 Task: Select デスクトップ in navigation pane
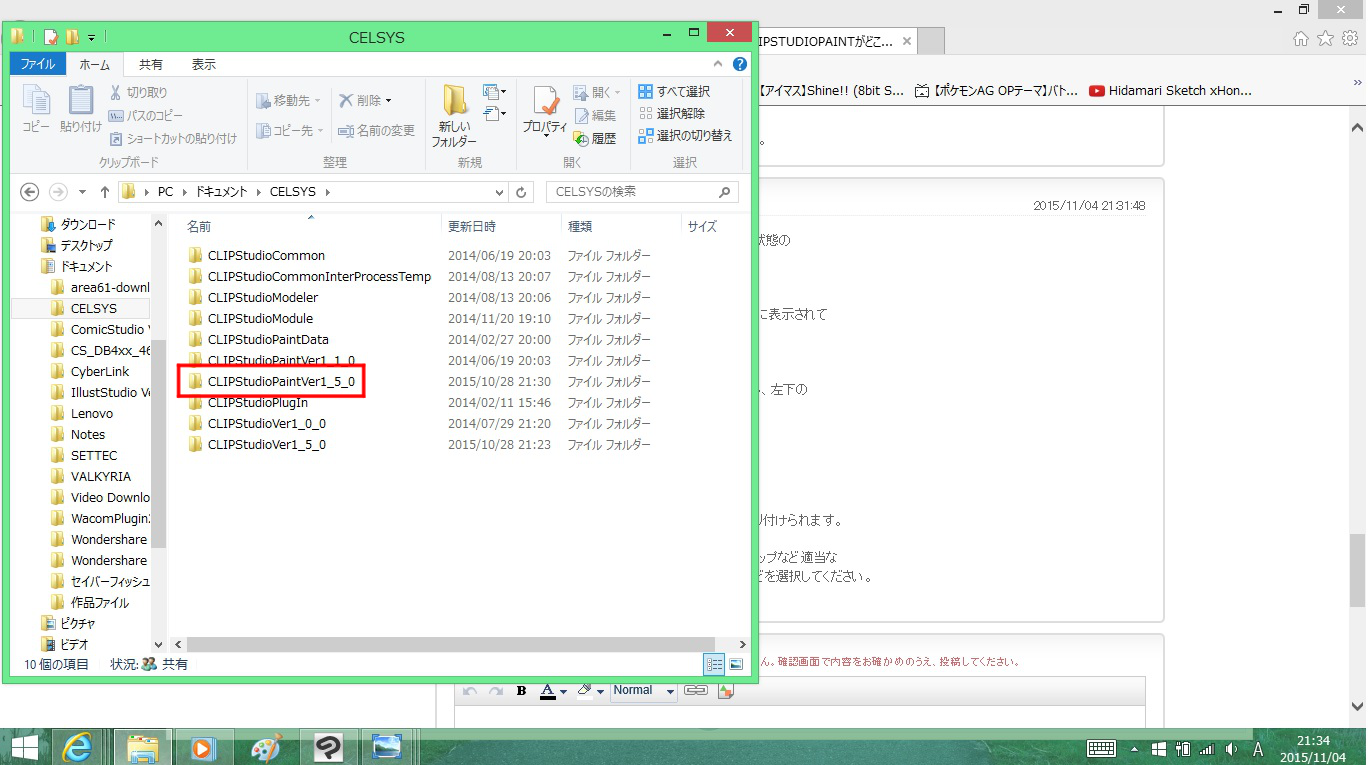click(86, 246)
